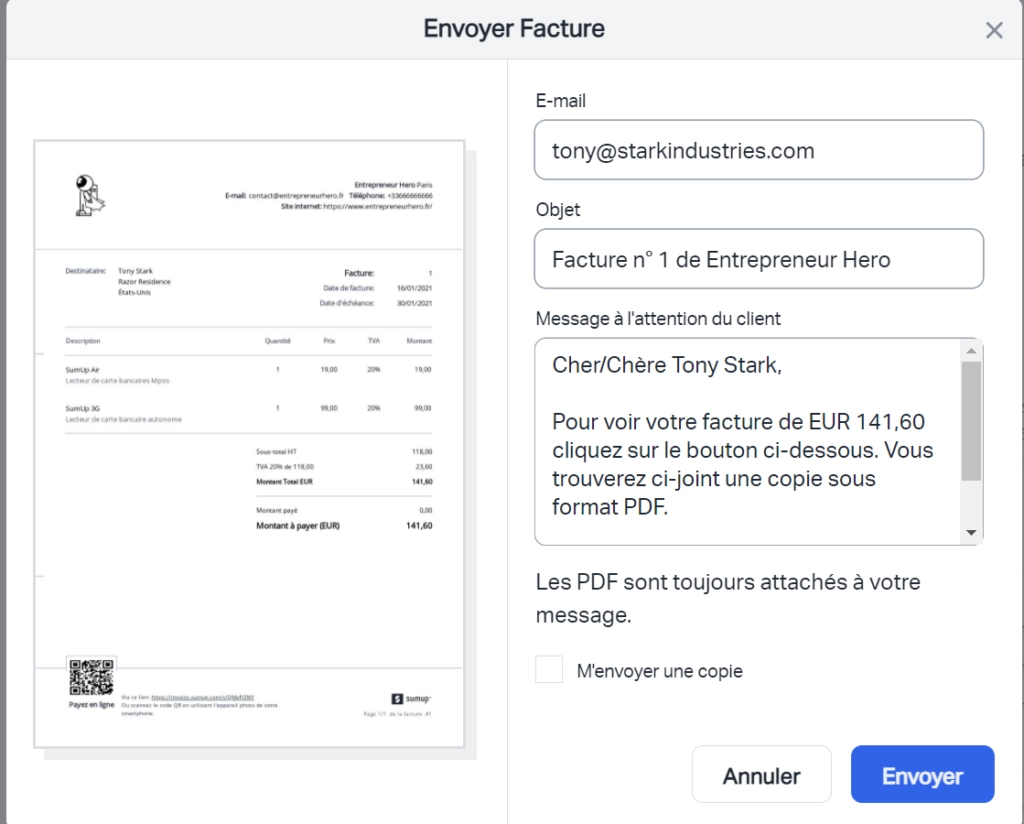Screen dimensions: 1024x824
Task: Click the entrepreneurhero.fr website address in header
Action: [377, 206]
